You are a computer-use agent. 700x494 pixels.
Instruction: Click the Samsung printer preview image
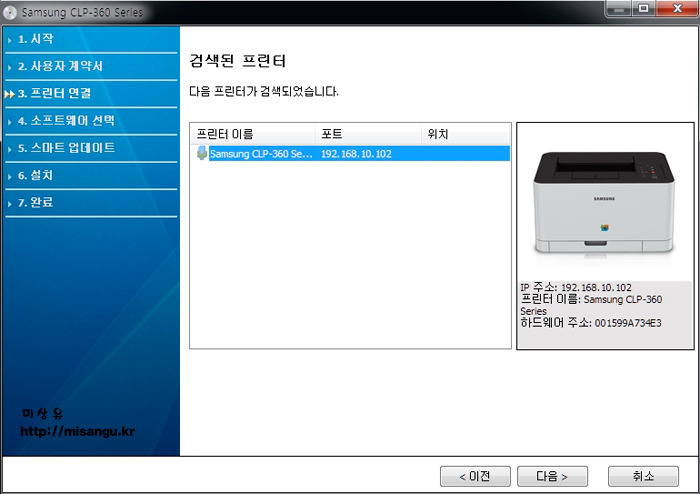[x=604, y=203]
